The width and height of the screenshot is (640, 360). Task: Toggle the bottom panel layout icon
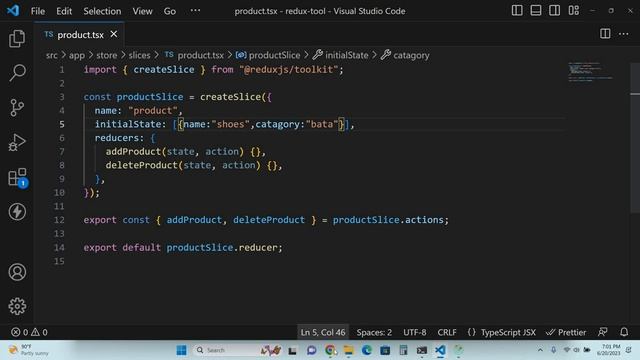[x=536, y=11]
